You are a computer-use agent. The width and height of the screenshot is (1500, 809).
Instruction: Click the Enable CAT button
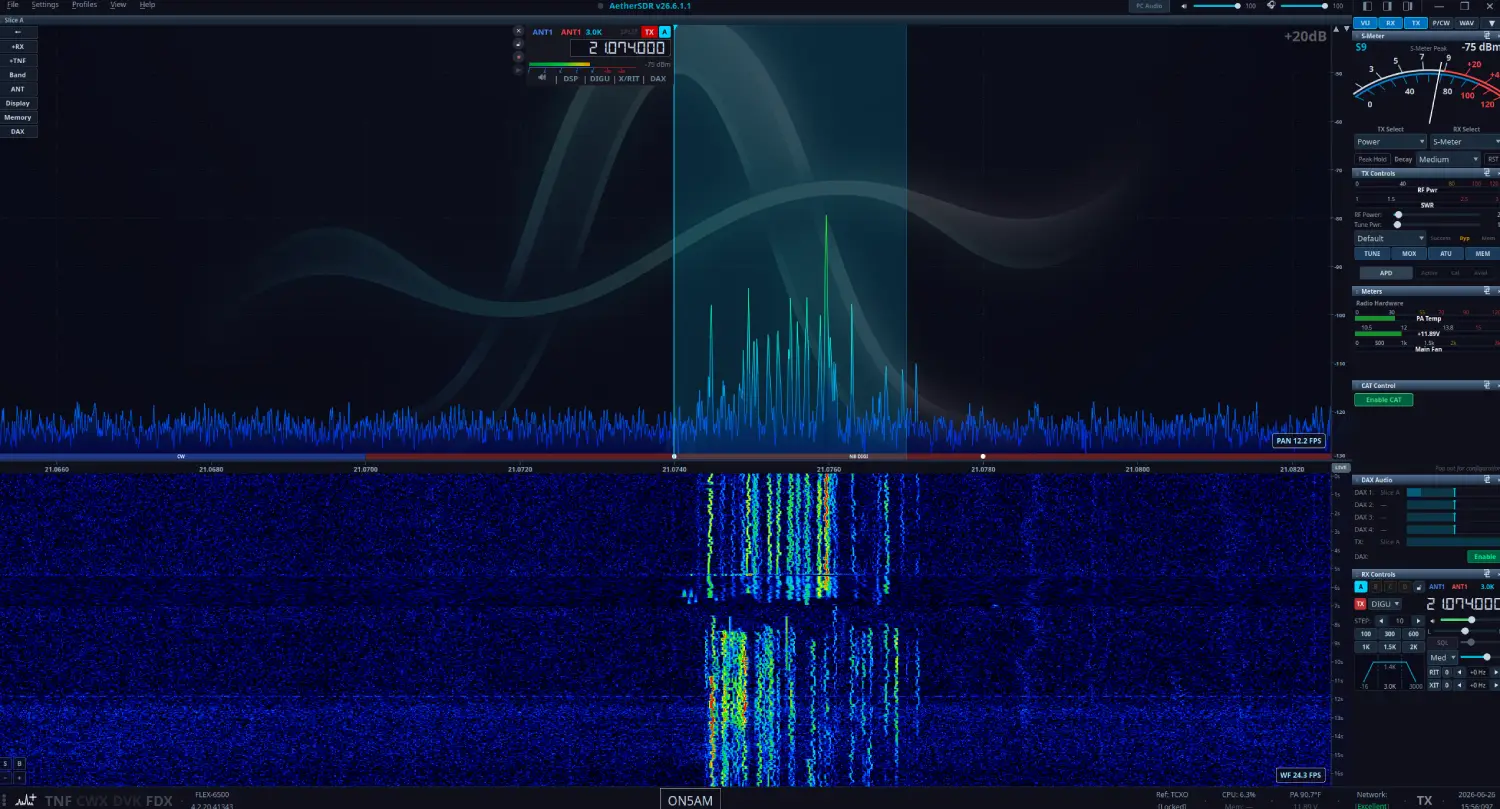1384,400
